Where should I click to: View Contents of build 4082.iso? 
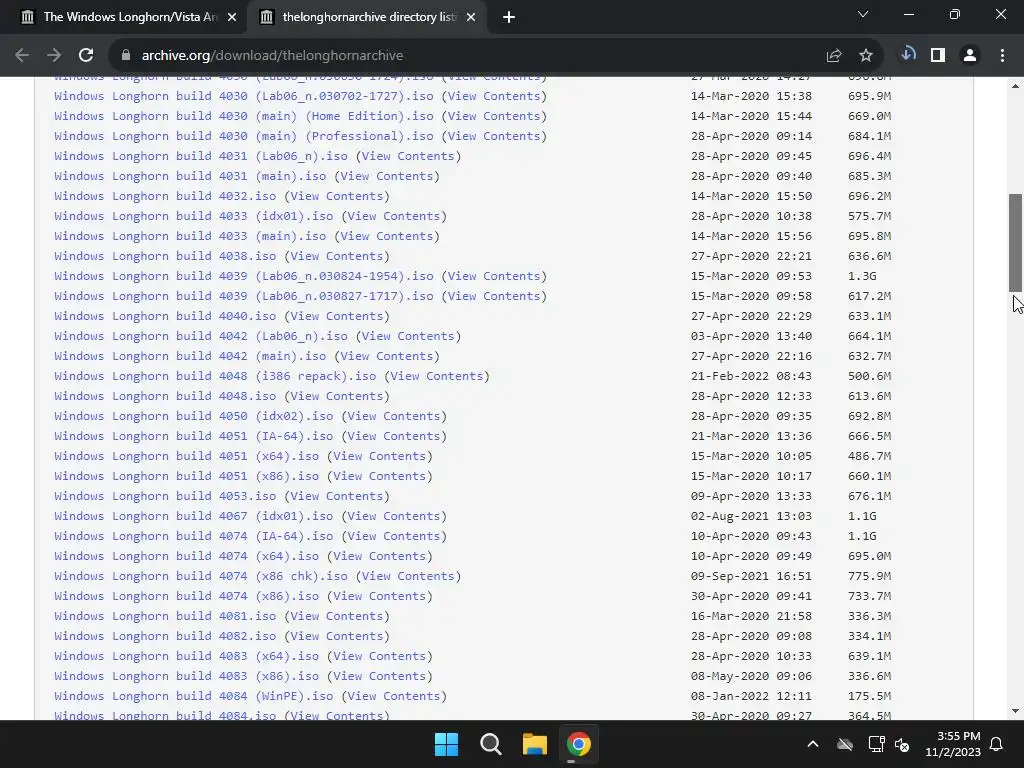pyautogui.click(x=336, y=636)
